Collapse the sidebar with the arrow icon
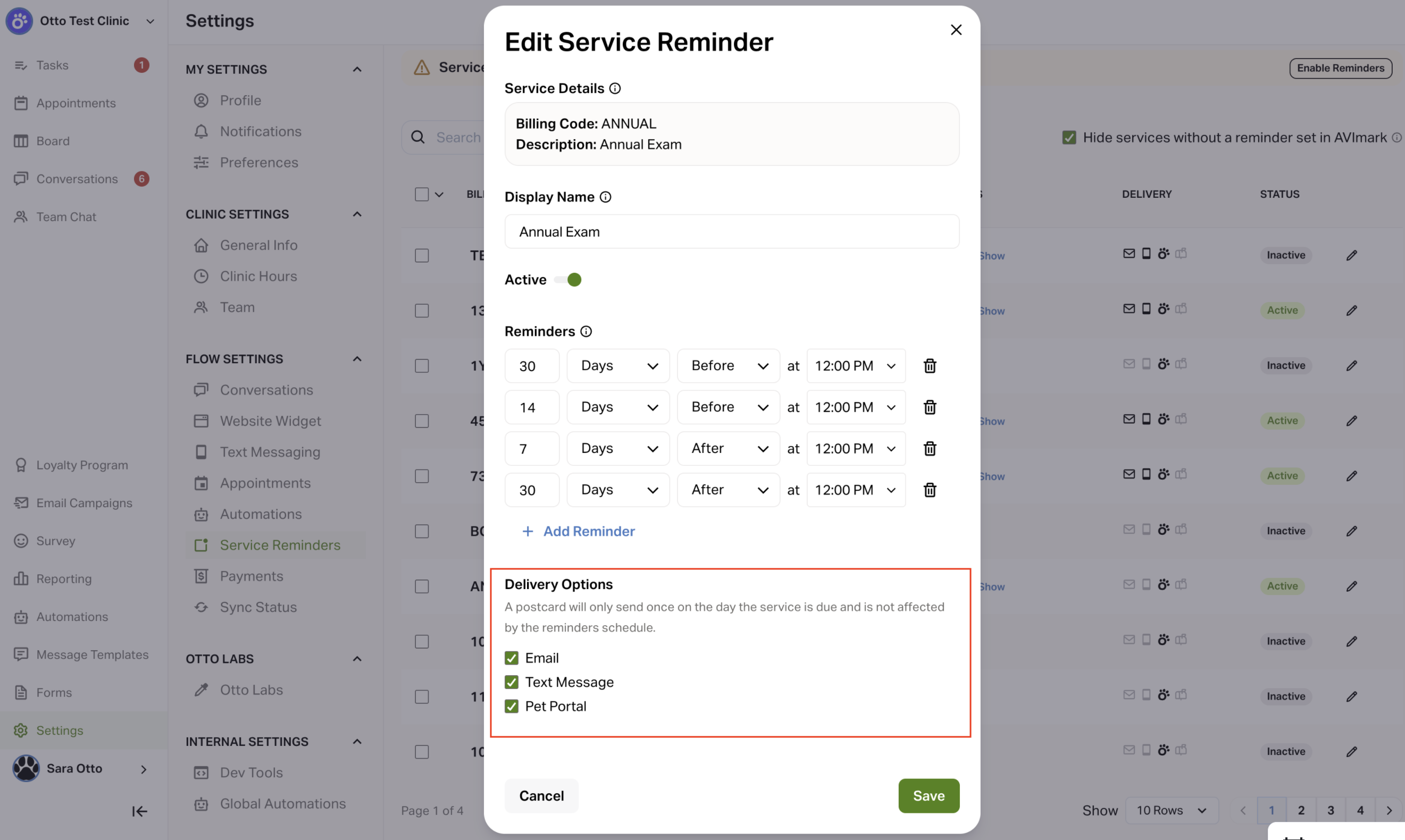 tap(139, 811)
